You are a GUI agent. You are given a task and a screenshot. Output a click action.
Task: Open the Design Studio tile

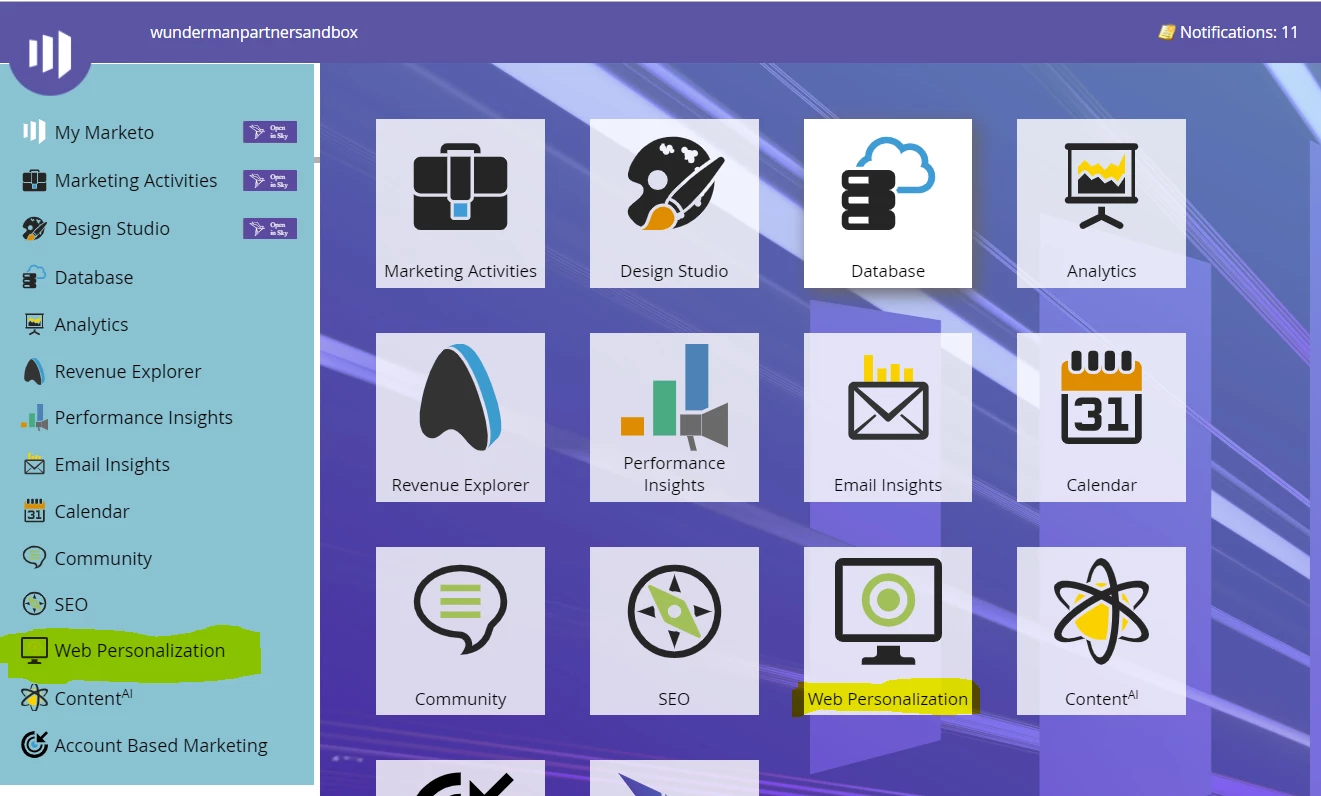coord(674,204)
